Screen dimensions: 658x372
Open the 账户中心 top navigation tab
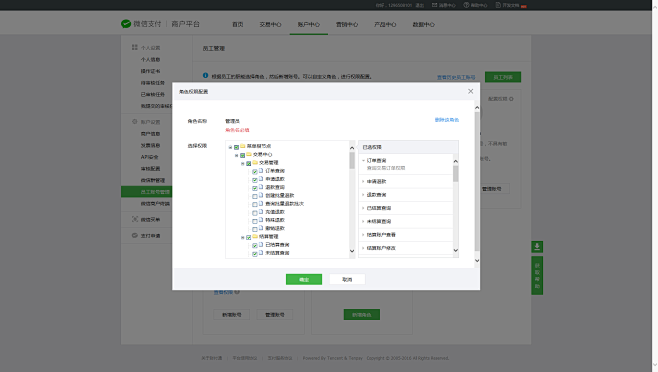308,24
